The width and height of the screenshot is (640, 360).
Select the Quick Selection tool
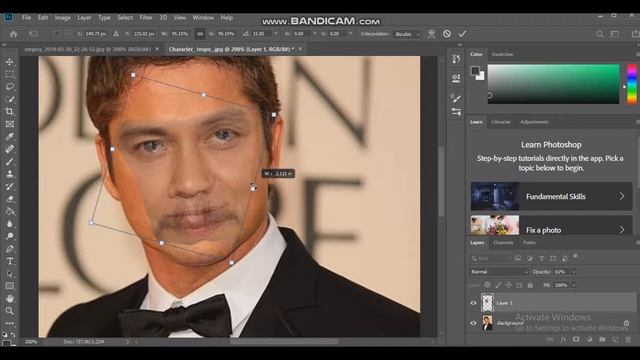[x=9, y=100]
